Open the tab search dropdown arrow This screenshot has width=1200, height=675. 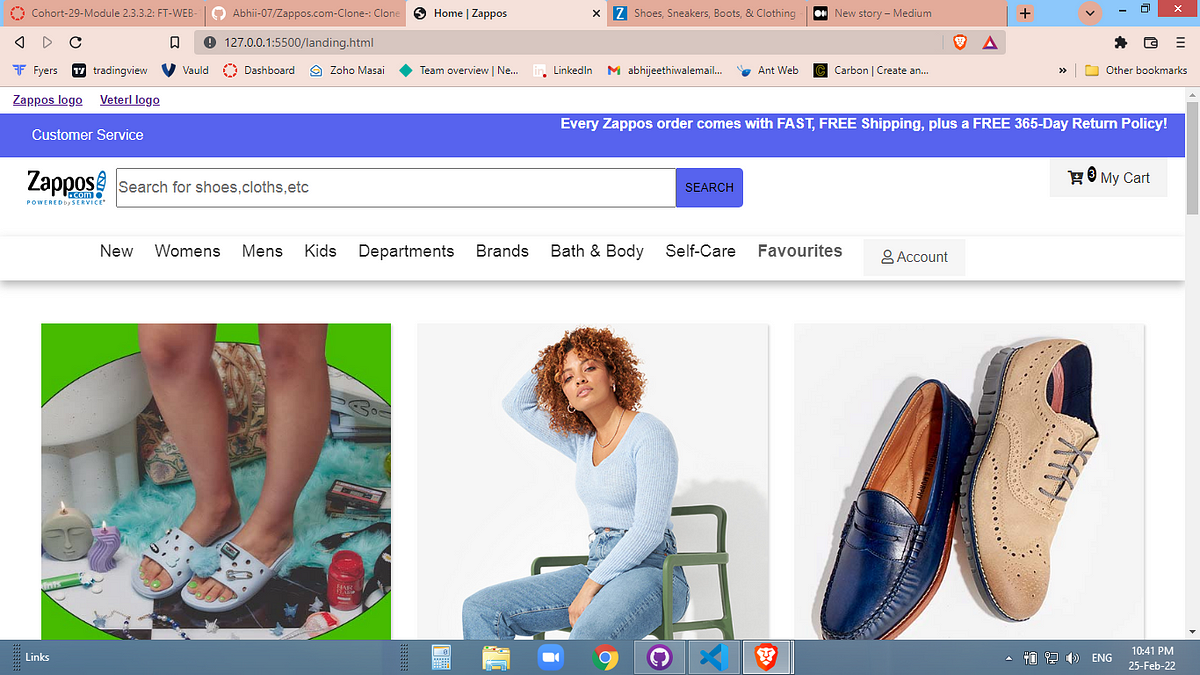[1090, 13]
